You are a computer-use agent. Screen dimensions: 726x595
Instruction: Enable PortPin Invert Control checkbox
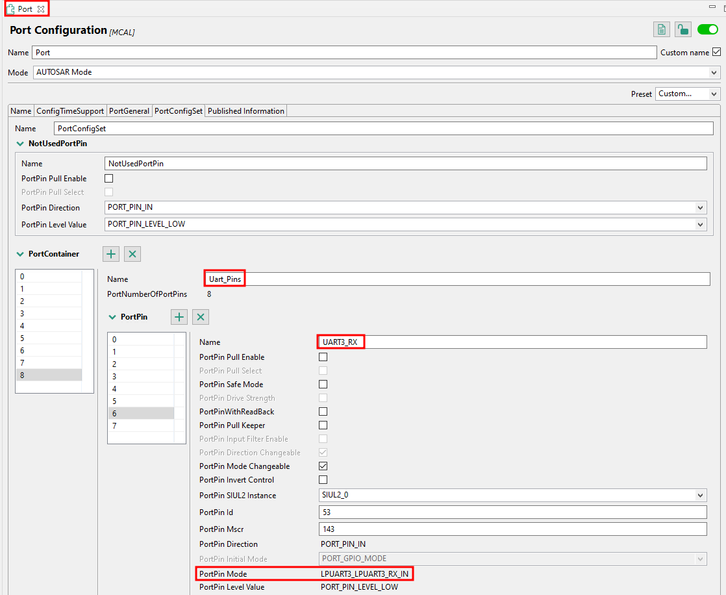[323, 480]
